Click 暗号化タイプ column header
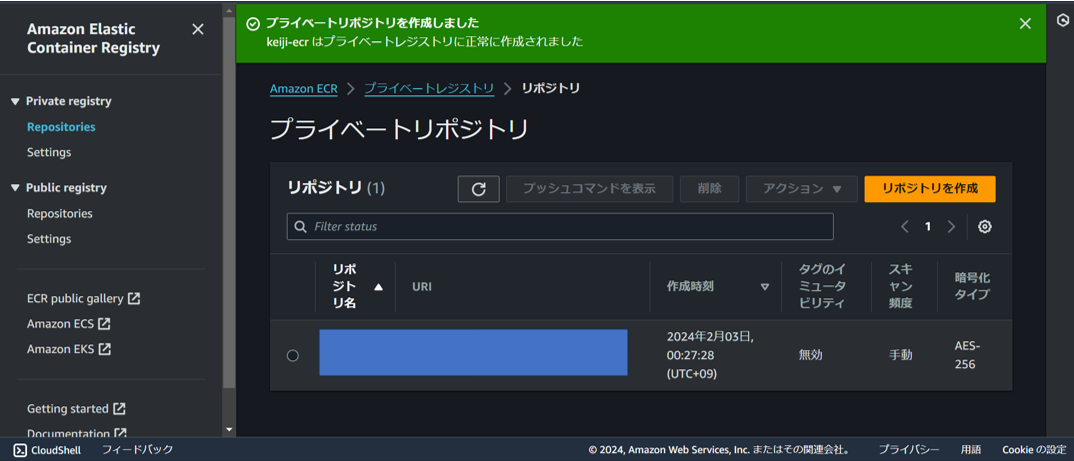 [973, 287]
